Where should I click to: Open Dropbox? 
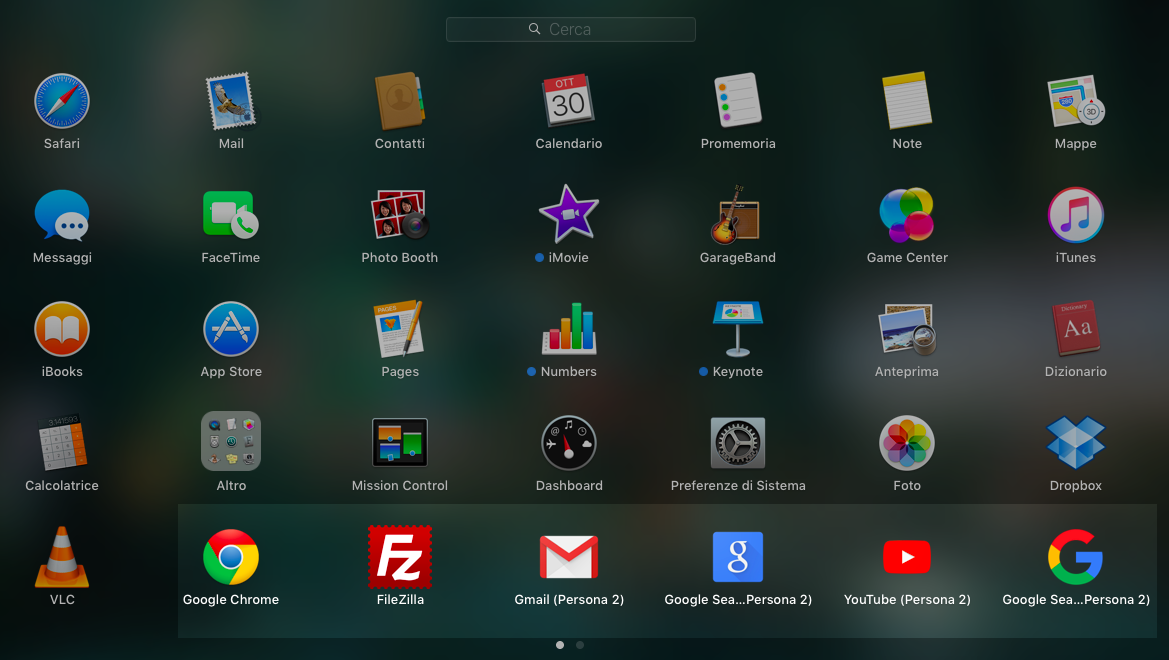tap(1075, 443)
